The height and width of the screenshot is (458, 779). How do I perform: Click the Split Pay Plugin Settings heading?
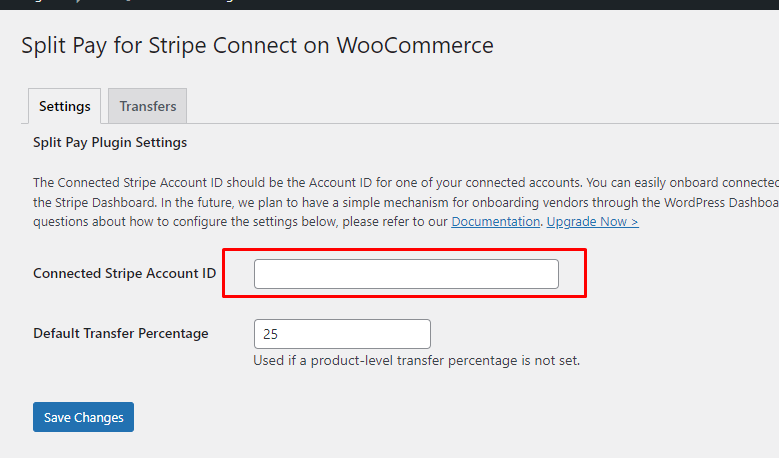110,143
